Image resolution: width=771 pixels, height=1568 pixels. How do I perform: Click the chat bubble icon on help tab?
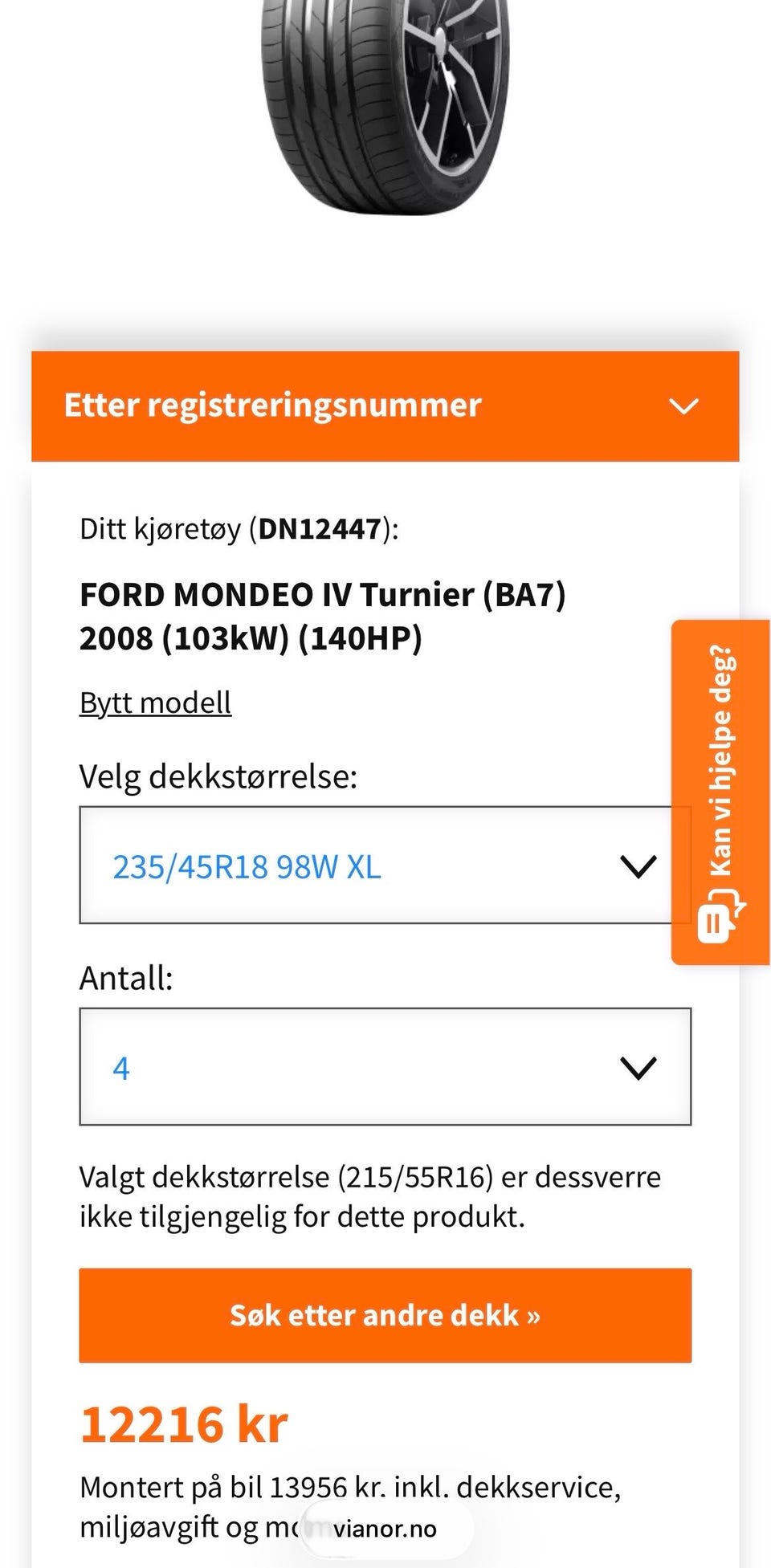[721, 914]
